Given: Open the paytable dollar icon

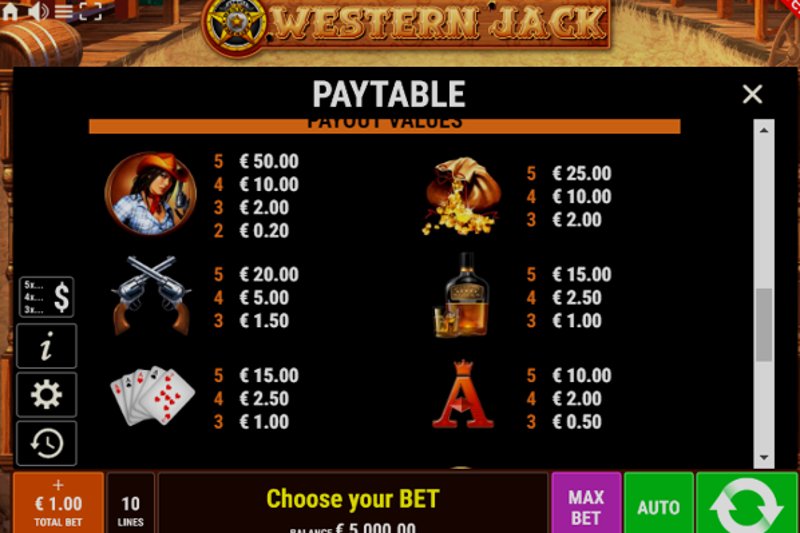Looking at the screenshot, I should [46, 297].
